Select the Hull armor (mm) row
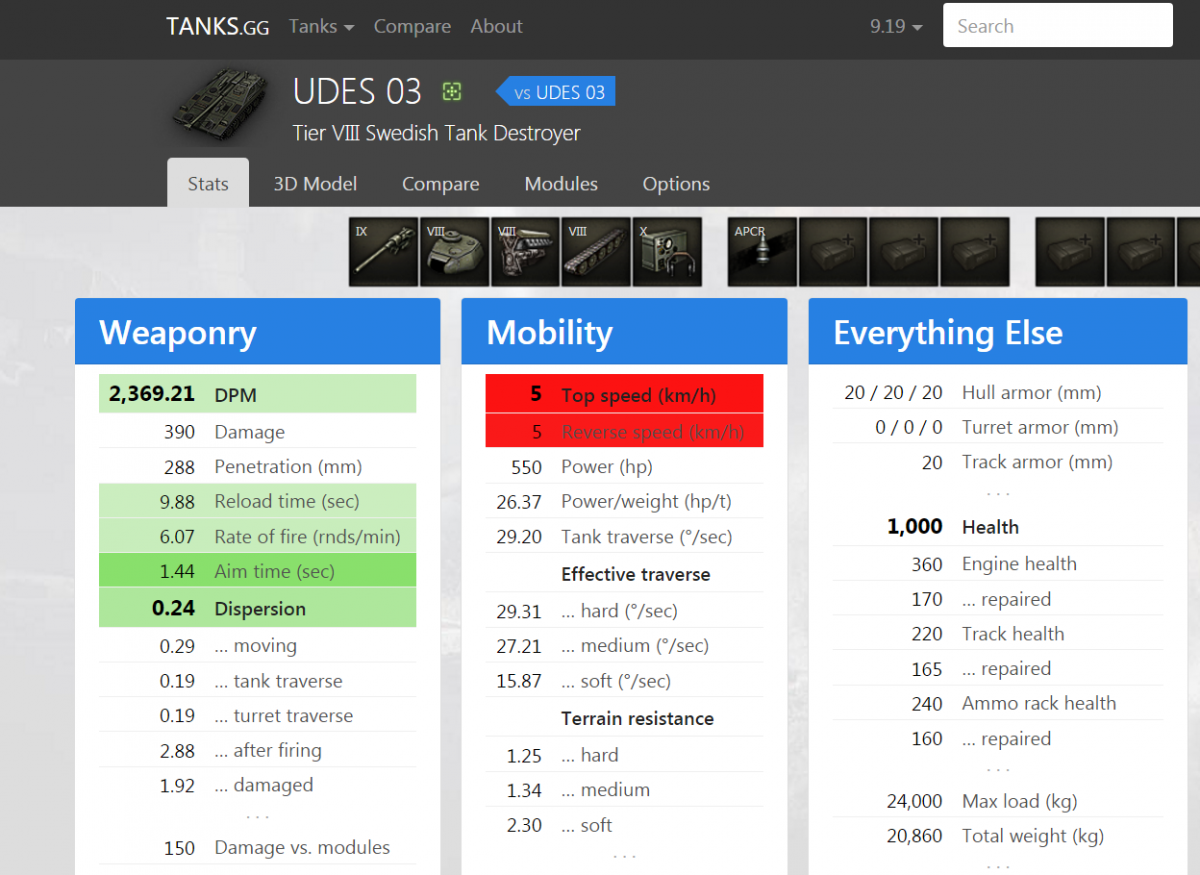This screenshot has height=875, width=1200. (998, 392)
